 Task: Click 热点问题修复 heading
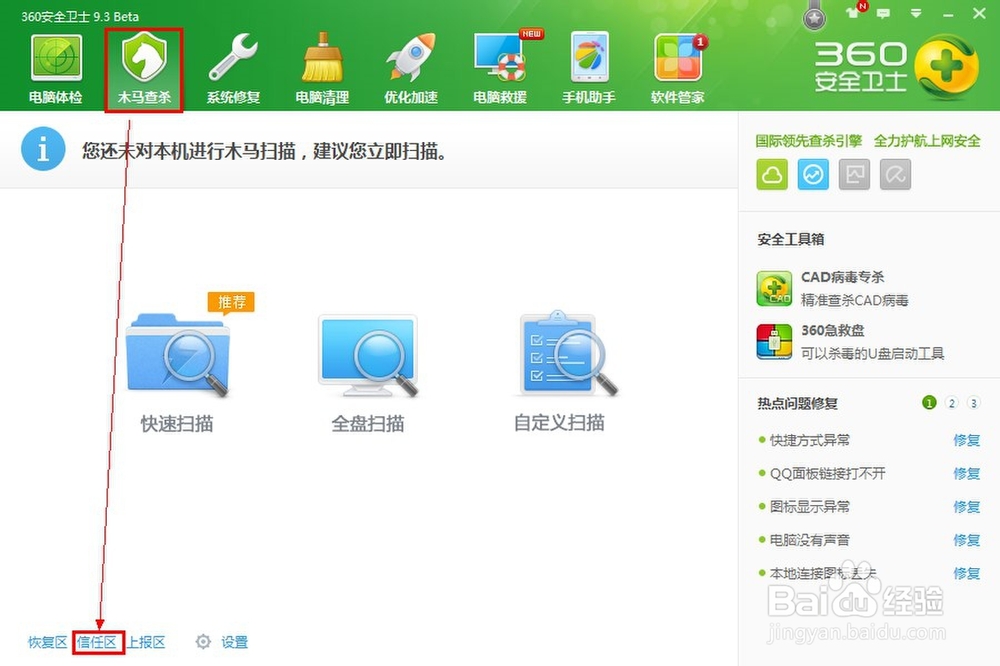(798, 403)
